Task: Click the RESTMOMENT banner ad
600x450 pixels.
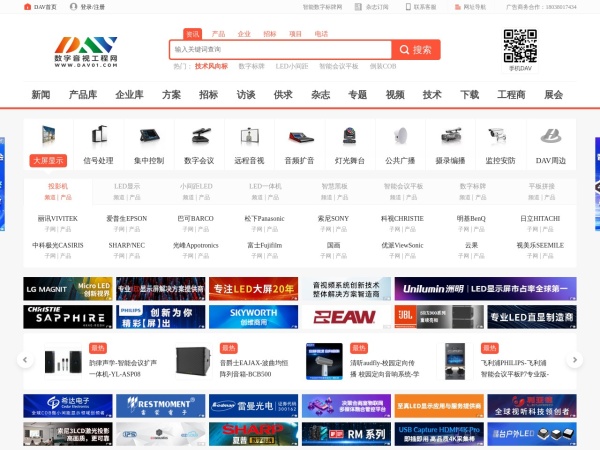Action: click(161, 406)
